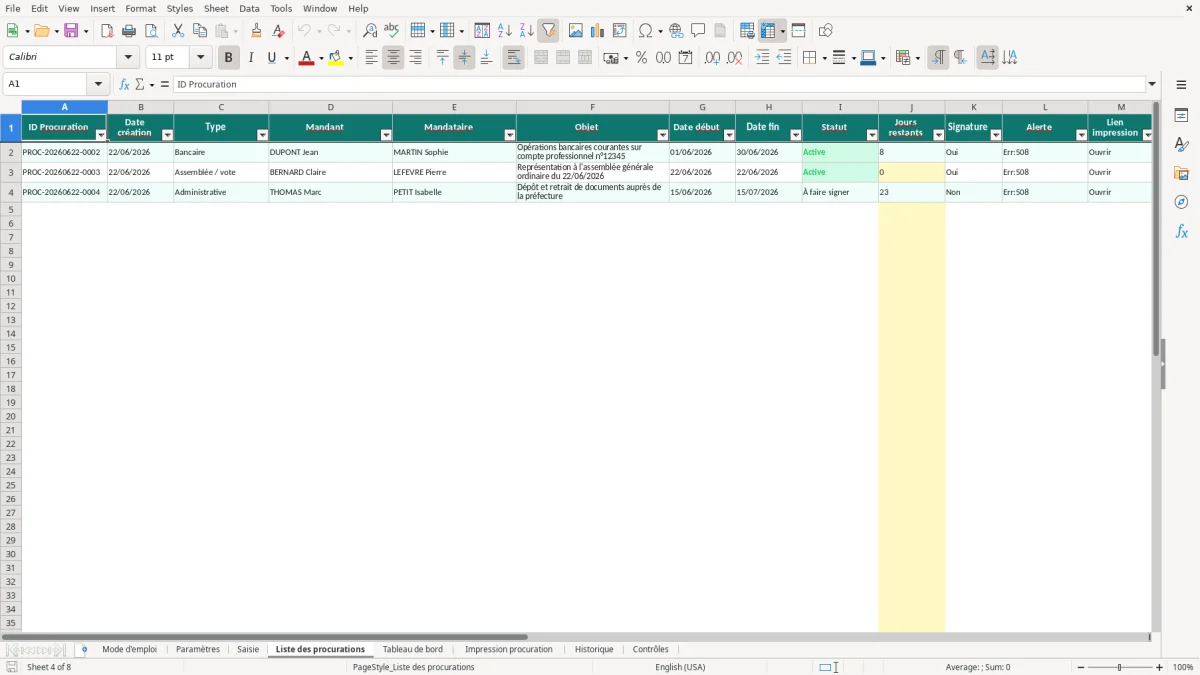
Task: Expand the formula bar arrow
Action: click(1152, 85)
